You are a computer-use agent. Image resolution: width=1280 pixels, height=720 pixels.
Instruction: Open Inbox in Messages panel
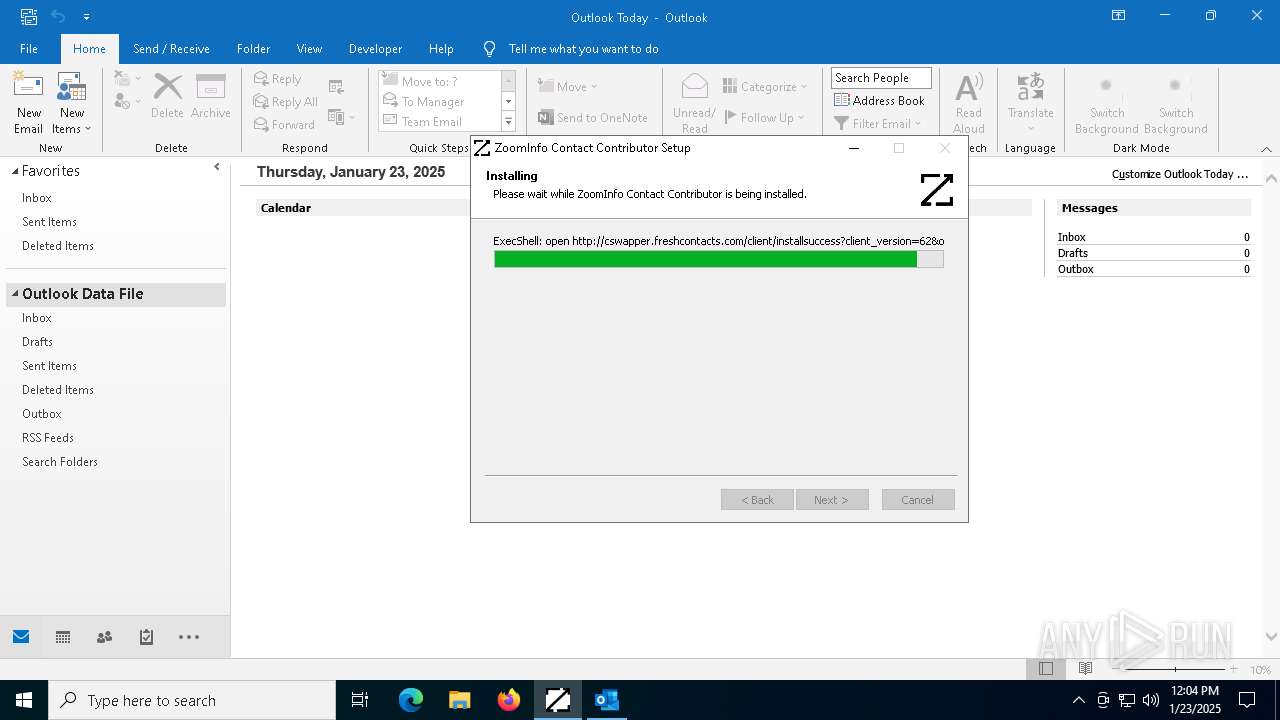(x=1071, y=237)
